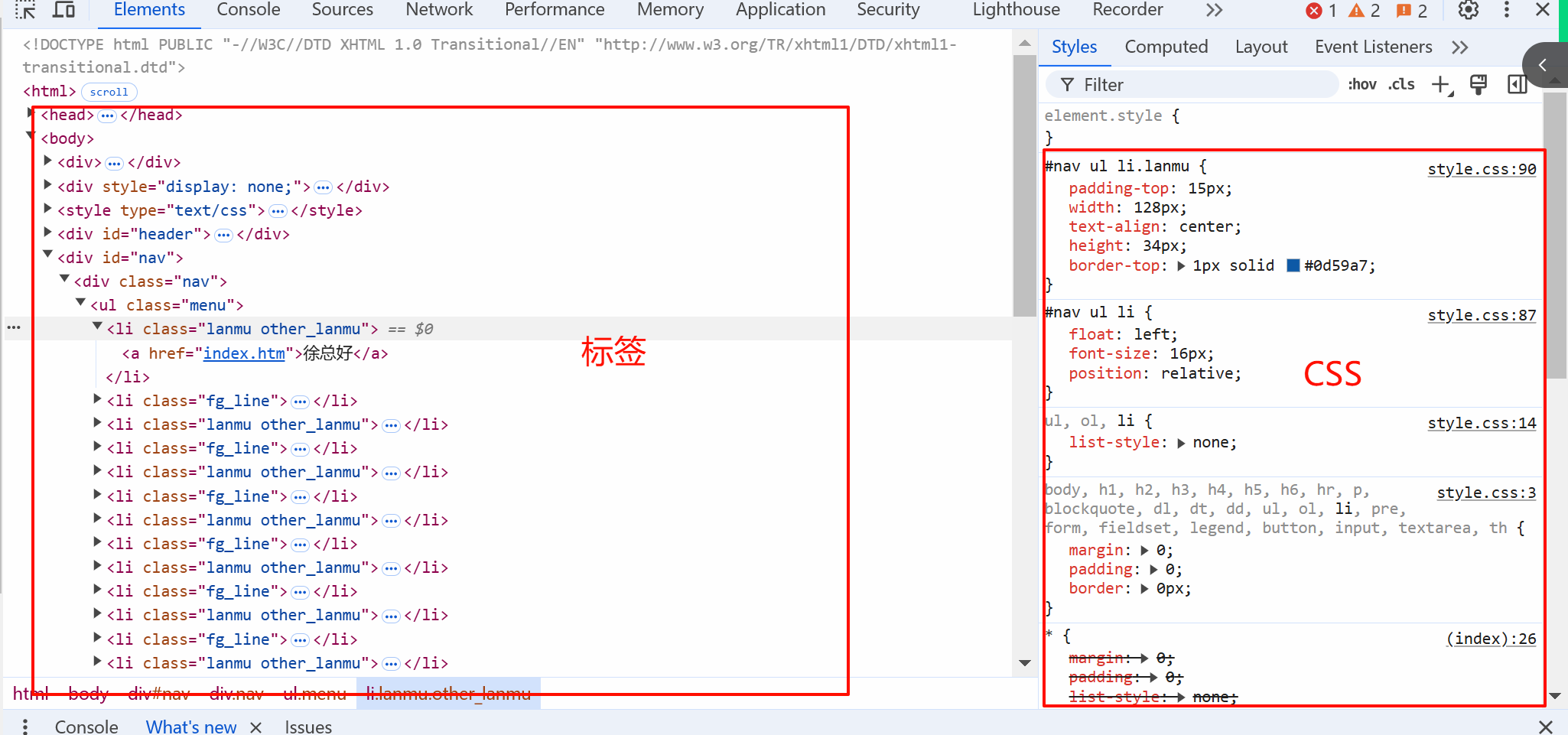Screen dimensions: 1568x735
Task: Open style.css:87 source link
Action: [1482, 315]
